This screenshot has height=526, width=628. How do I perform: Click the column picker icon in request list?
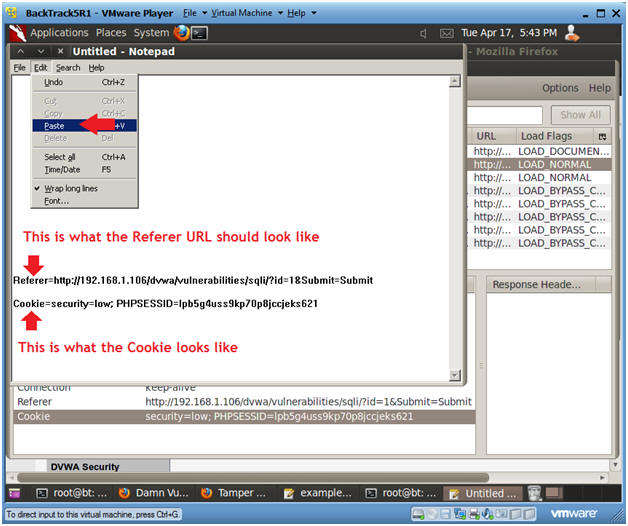click(602, 137)
